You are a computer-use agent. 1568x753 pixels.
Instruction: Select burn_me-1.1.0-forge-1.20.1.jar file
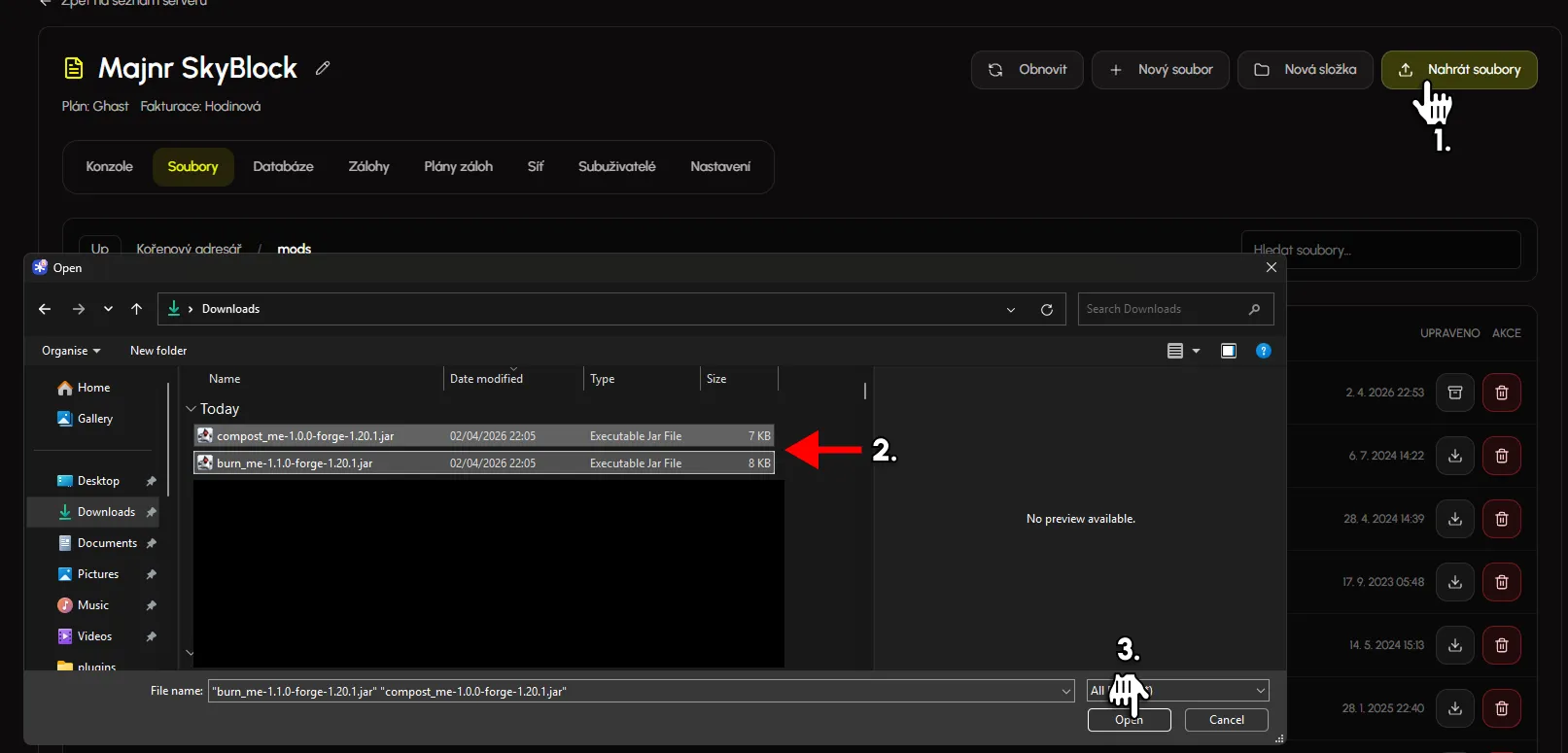pyautogui.click(x=484, y=463)
